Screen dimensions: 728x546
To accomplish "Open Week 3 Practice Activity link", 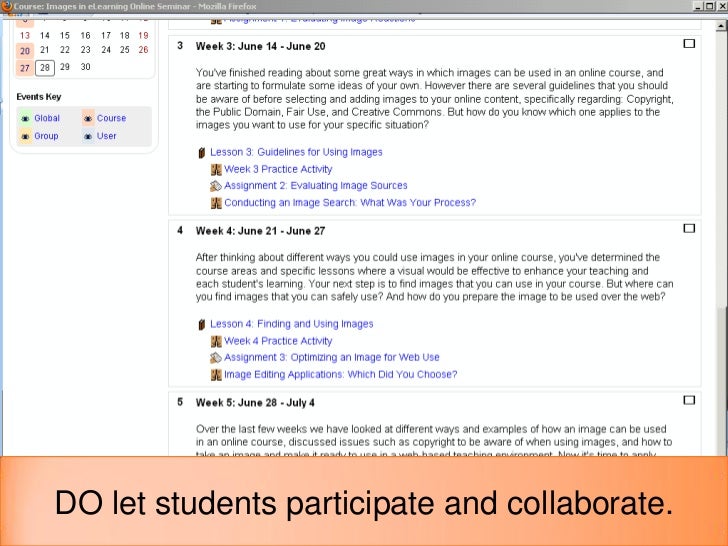I will pos(278,169).
